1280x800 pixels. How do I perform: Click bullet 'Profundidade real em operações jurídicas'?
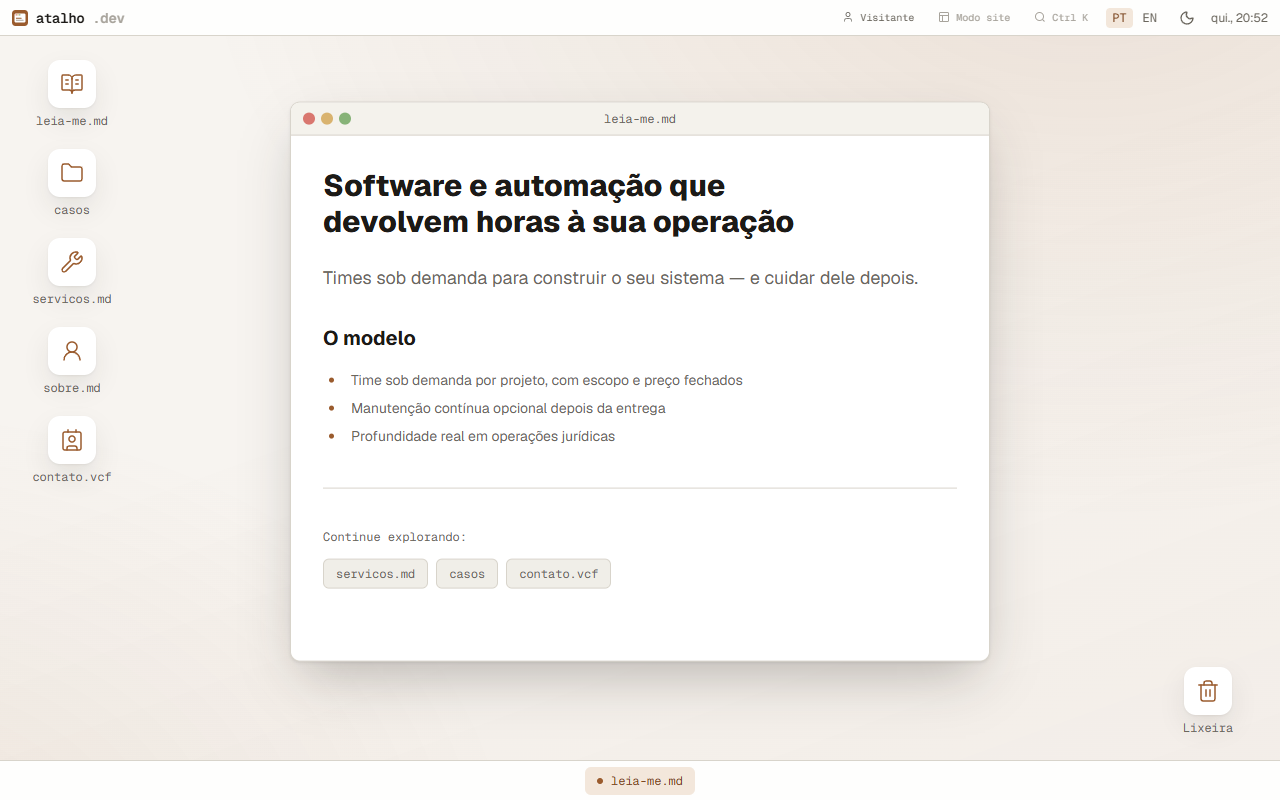click(x=483, y=436)
